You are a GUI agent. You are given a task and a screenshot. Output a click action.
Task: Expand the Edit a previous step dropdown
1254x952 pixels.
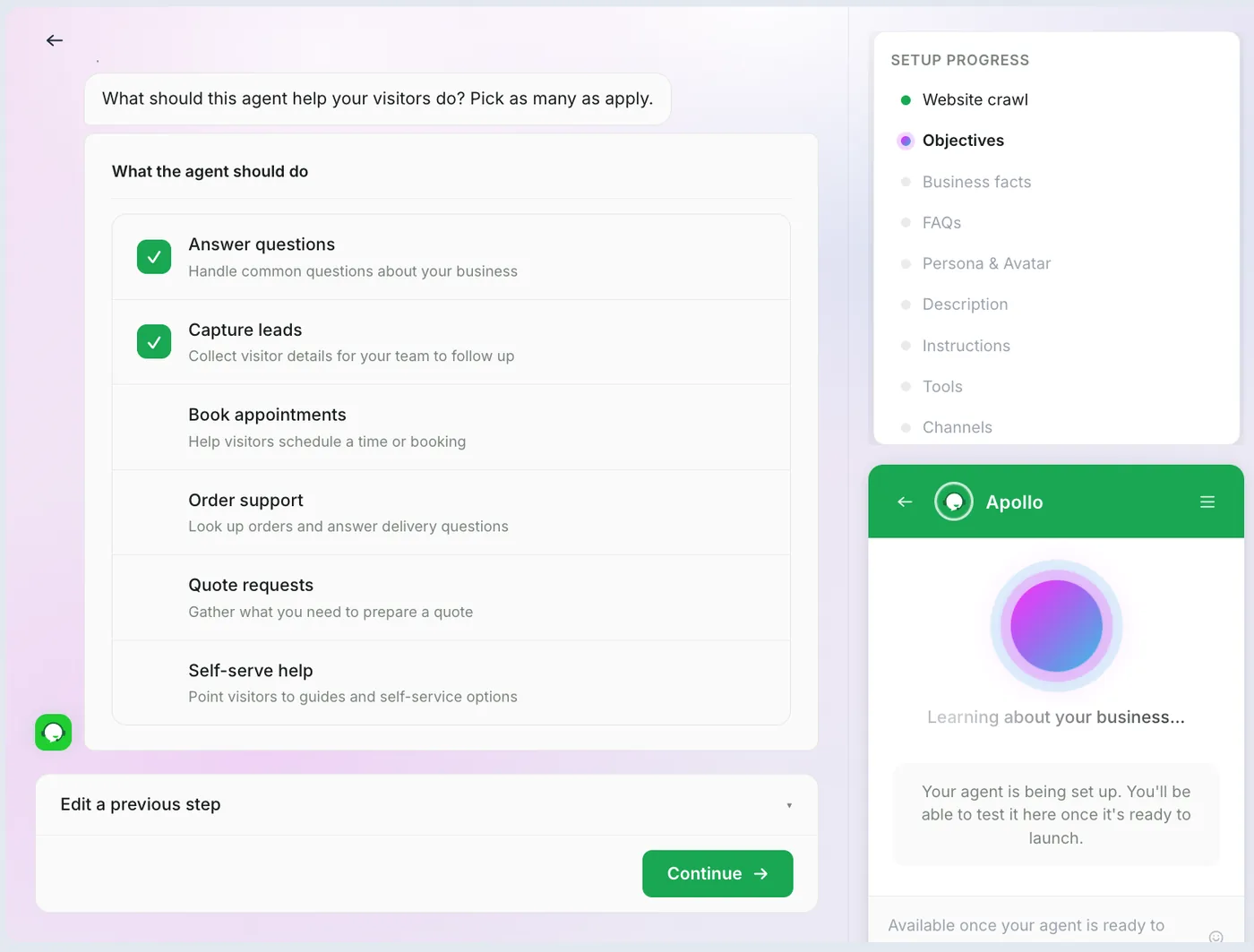[426, 804]
